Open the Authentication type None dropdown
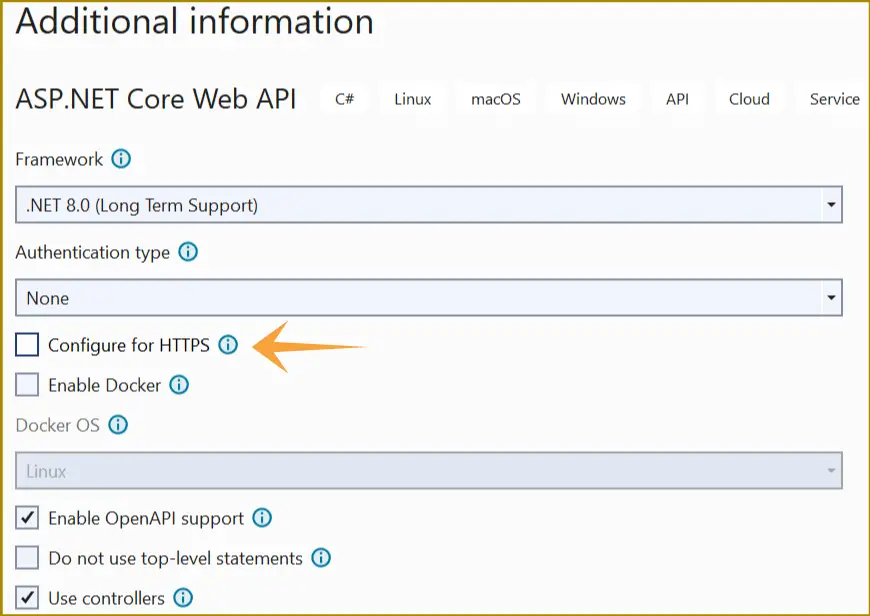The width and height of the screenshot is (870, 616). pos(429,297)
